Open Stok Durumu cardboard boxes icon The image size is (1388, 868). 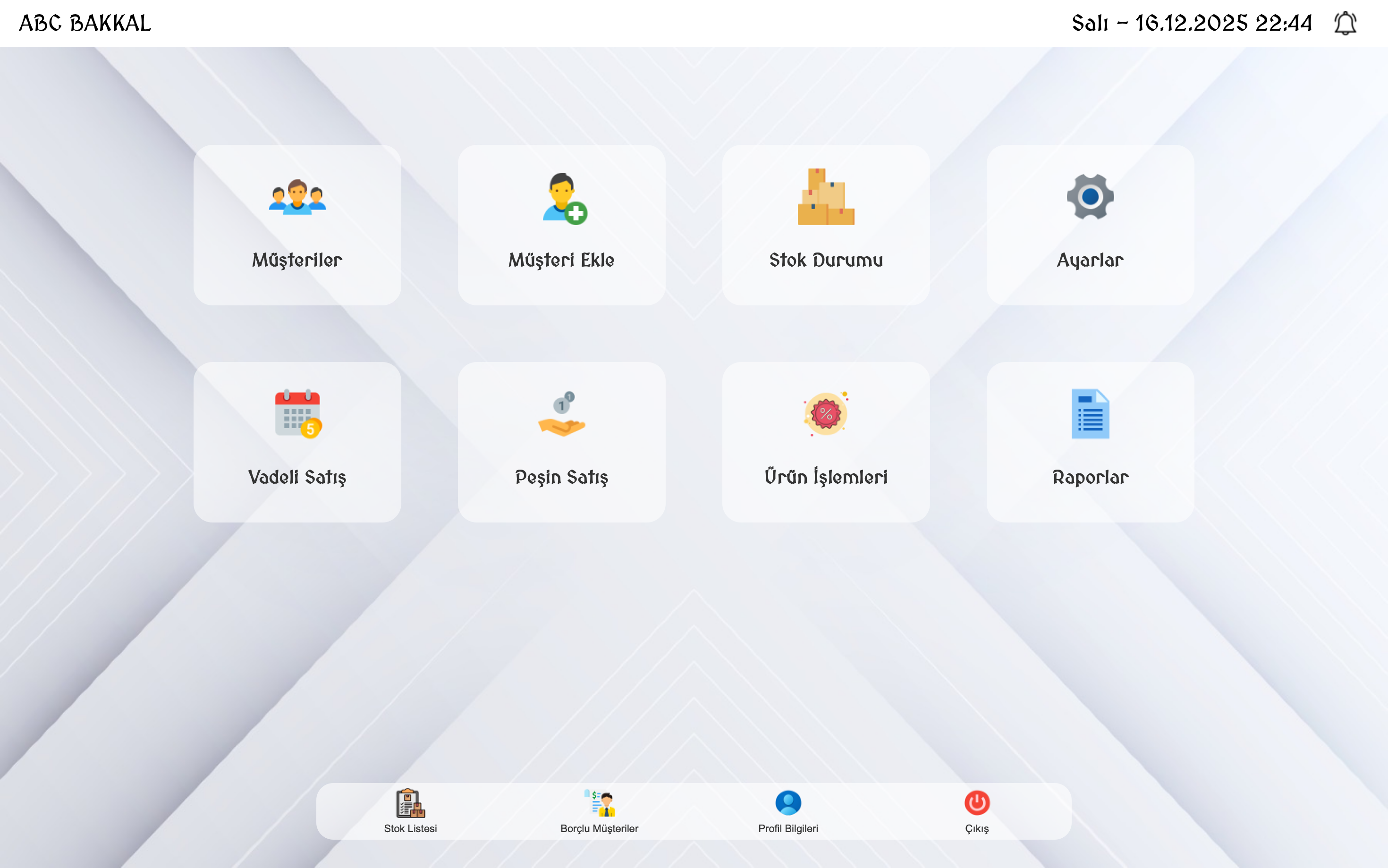coord(825,197)
